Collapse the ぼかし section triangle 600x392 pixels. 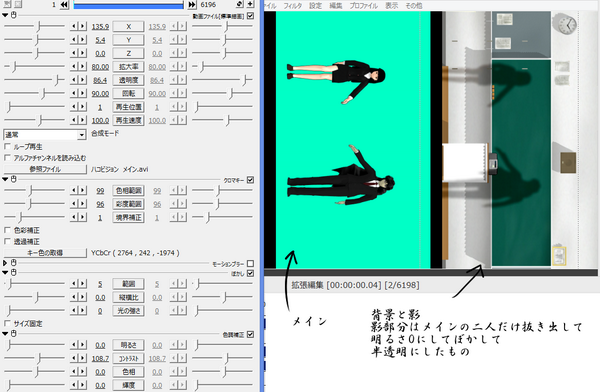point(5,273)
